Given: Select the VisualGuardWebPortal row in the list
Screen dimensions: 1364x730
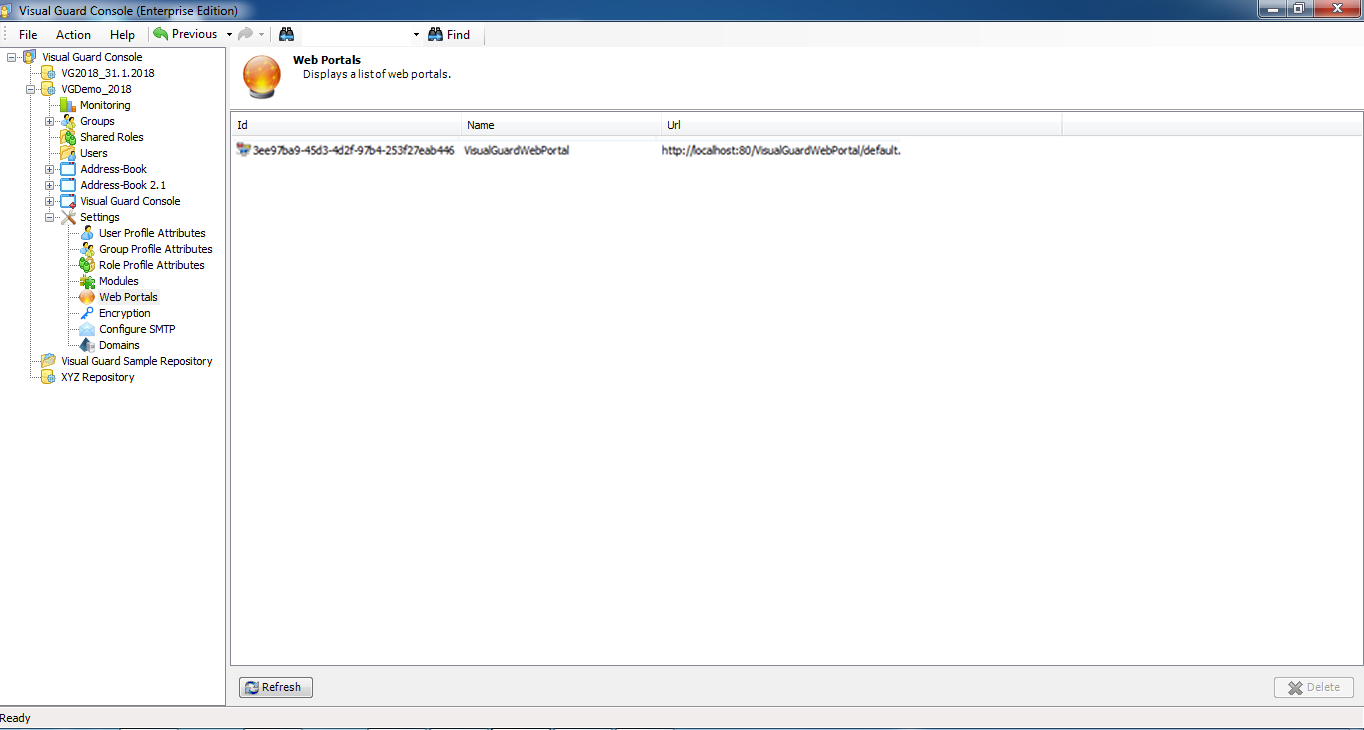Looking at the screenshot, I should coord(516,150).
